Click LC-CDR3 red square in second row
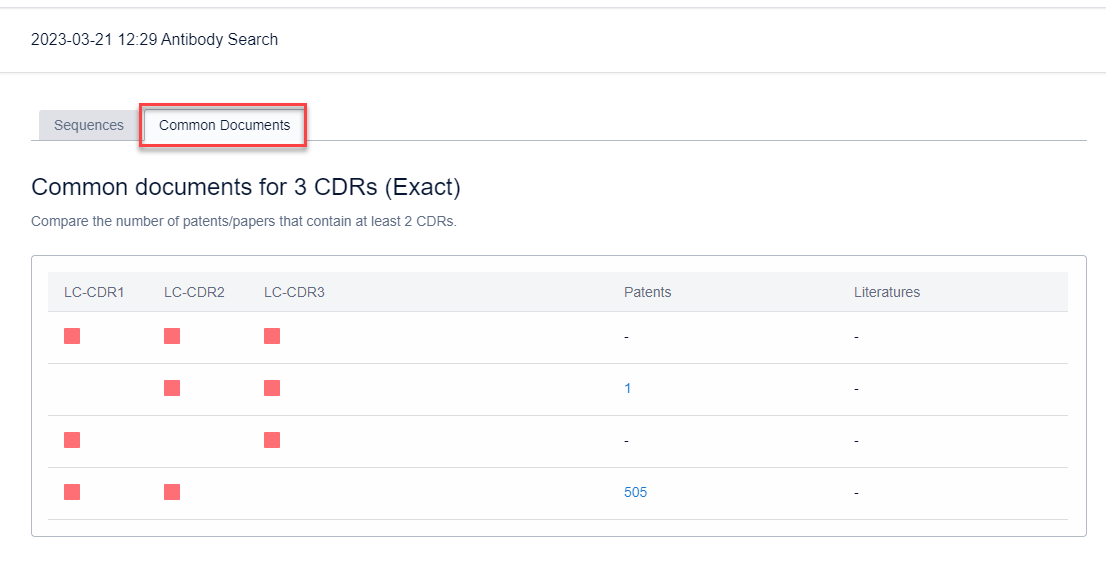 tap(272, 388)
